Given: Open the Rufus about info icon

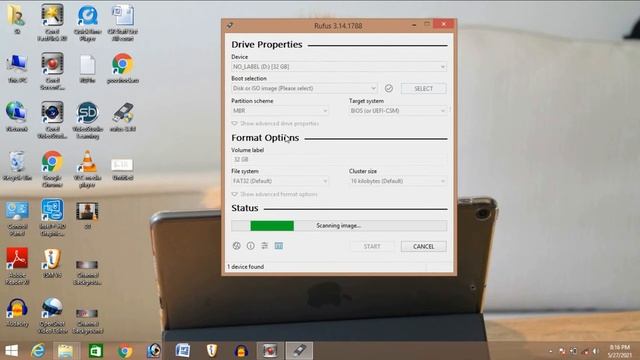Looking at the screenshot, I should coord(251,246).
